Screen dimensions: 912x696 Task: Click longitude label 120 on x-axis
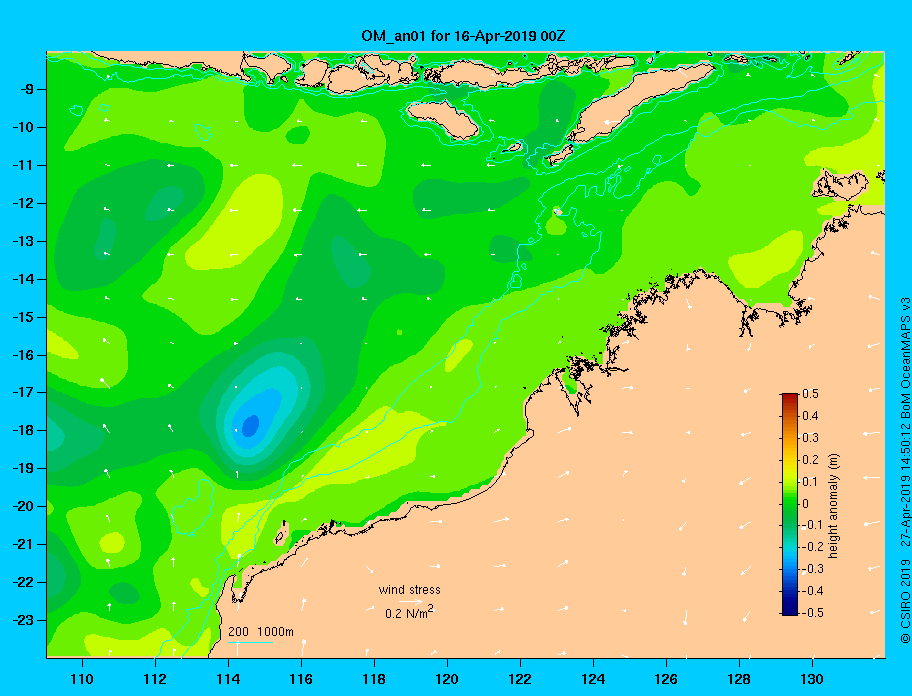click(x=447, y=679)
